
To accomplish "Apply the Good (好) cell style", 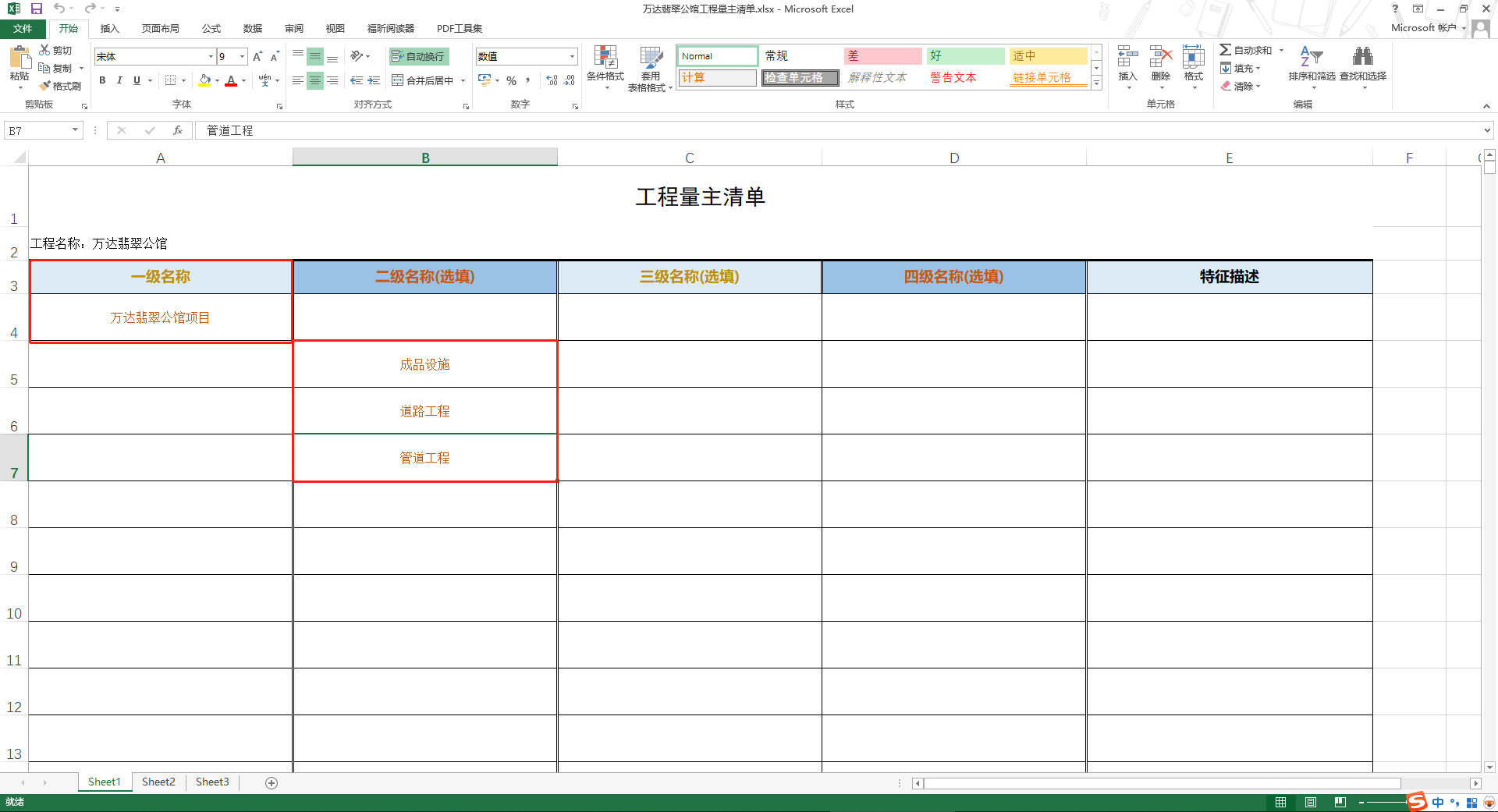I will [x=966, y=56].
